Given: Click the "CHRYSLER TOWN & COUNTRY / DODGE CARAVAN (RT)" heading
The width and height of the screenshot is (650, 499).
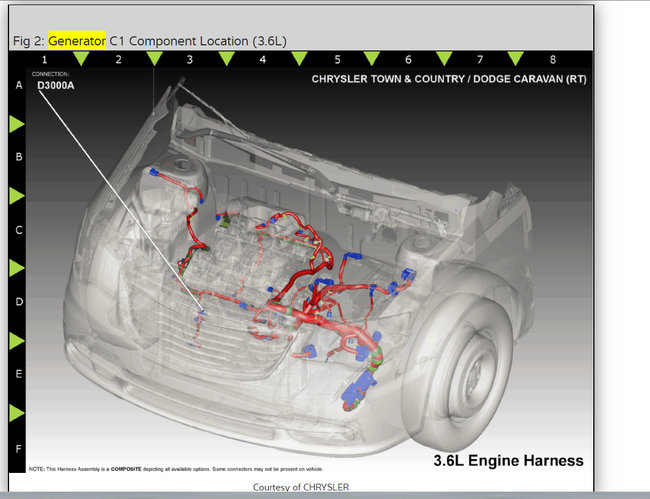Looking at the screenshot, I should tap(449, 79).
